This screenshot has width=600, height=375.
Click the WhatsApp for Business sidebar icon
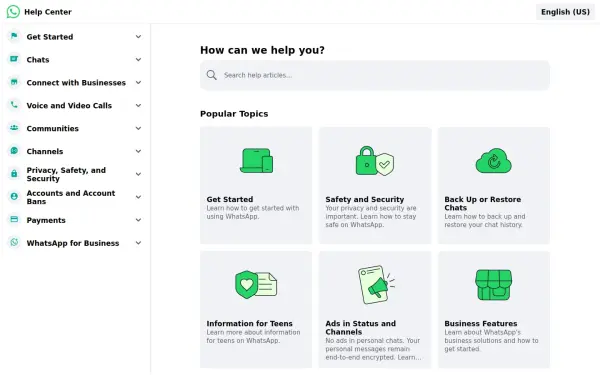coord(14,243)
